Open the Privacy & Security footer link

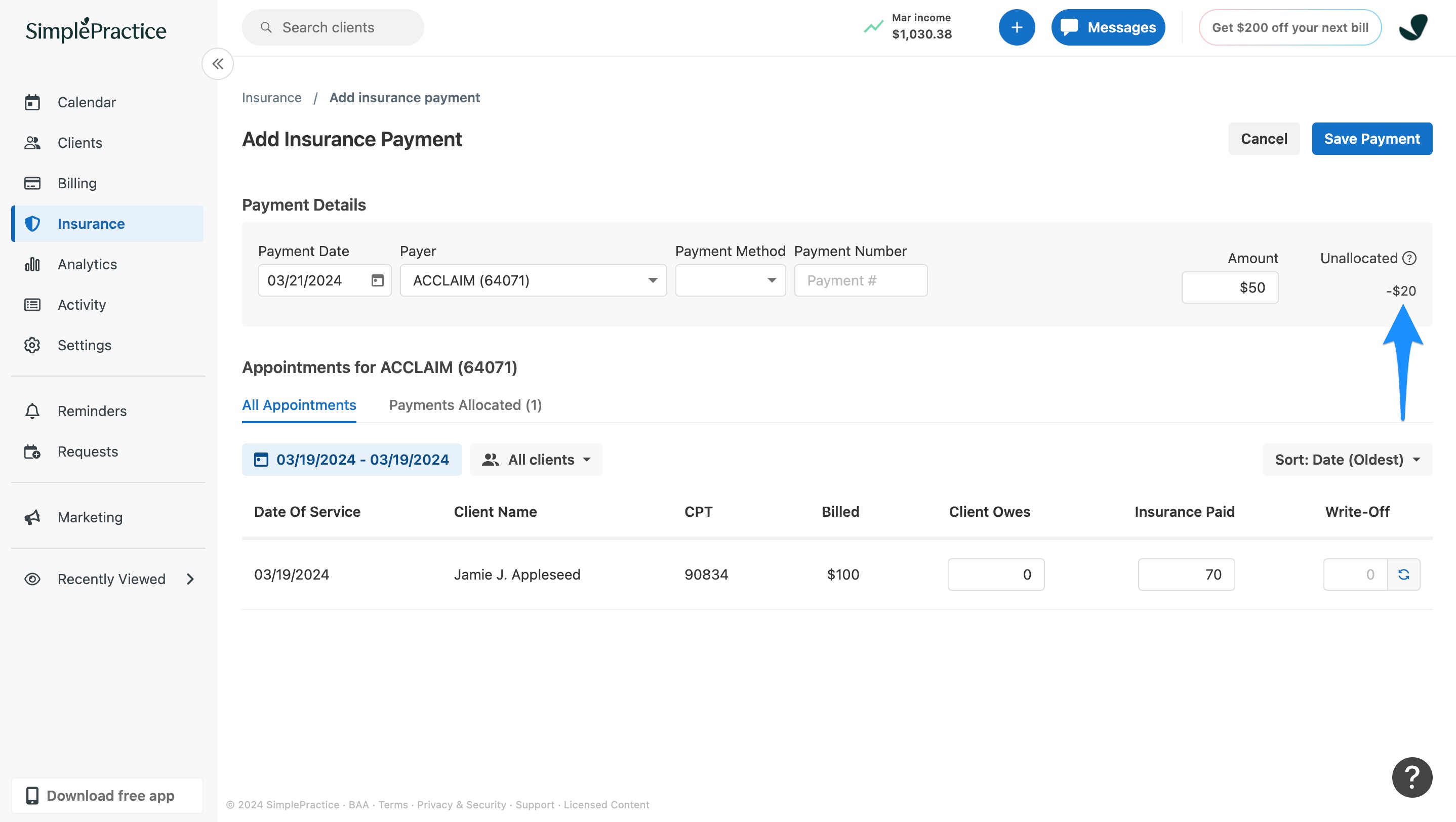click(461, 804)
